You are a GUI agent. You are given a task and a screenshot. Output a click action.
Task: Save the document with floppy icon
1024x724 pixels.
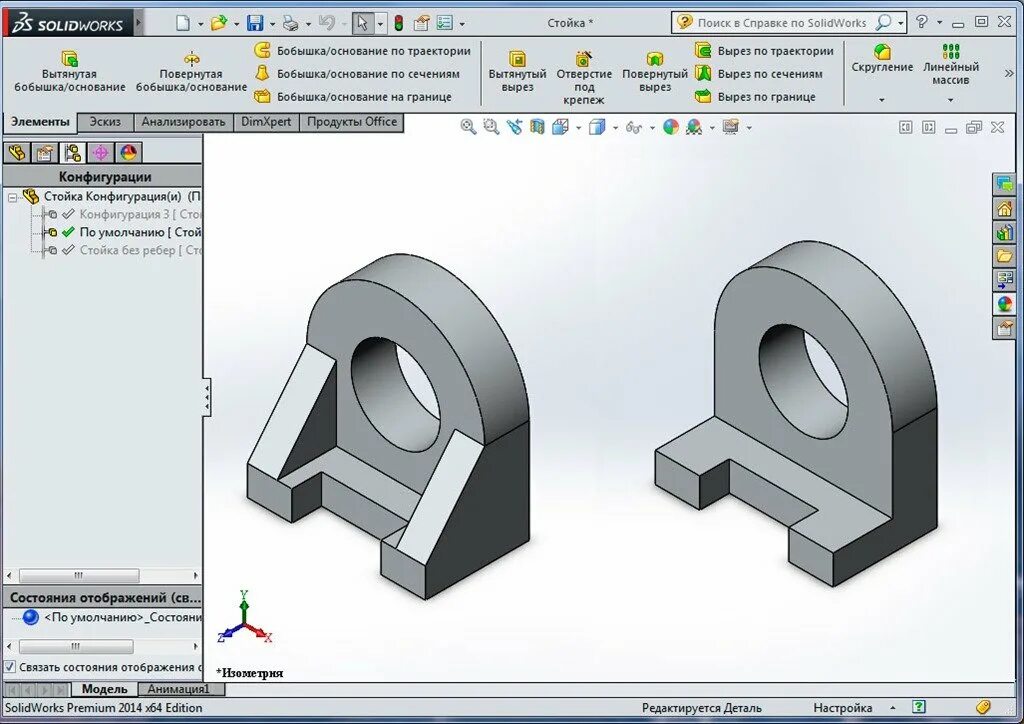pos(255,24)
